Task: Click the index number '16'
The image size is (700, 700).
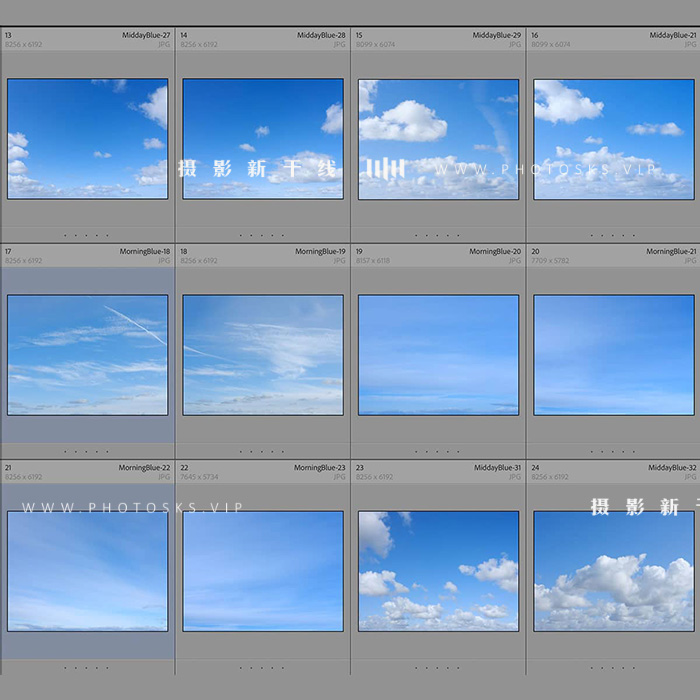Action: pyautogui.click(x=535, y=35)
